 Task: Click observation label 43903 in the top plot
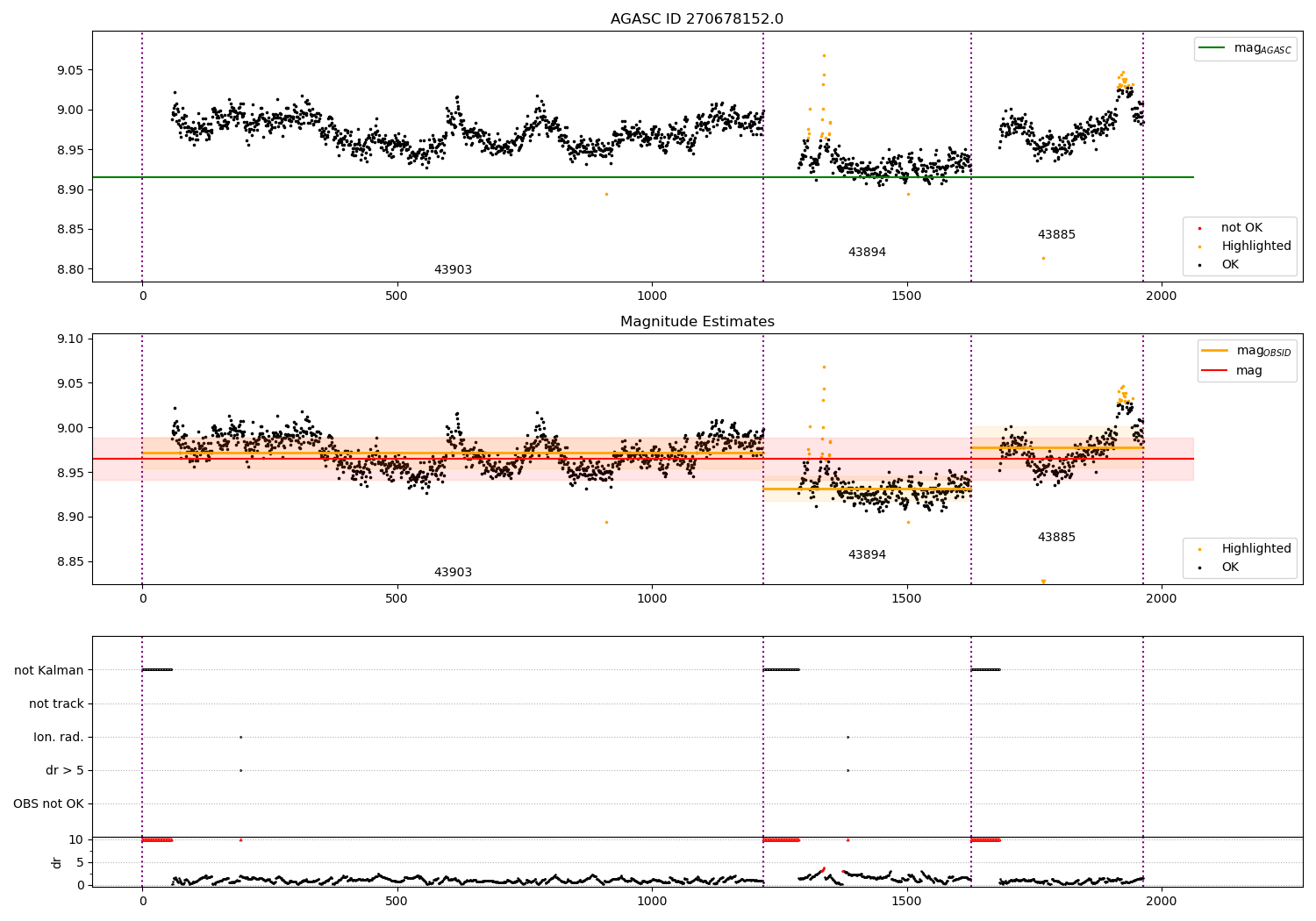tap(453, 270)
